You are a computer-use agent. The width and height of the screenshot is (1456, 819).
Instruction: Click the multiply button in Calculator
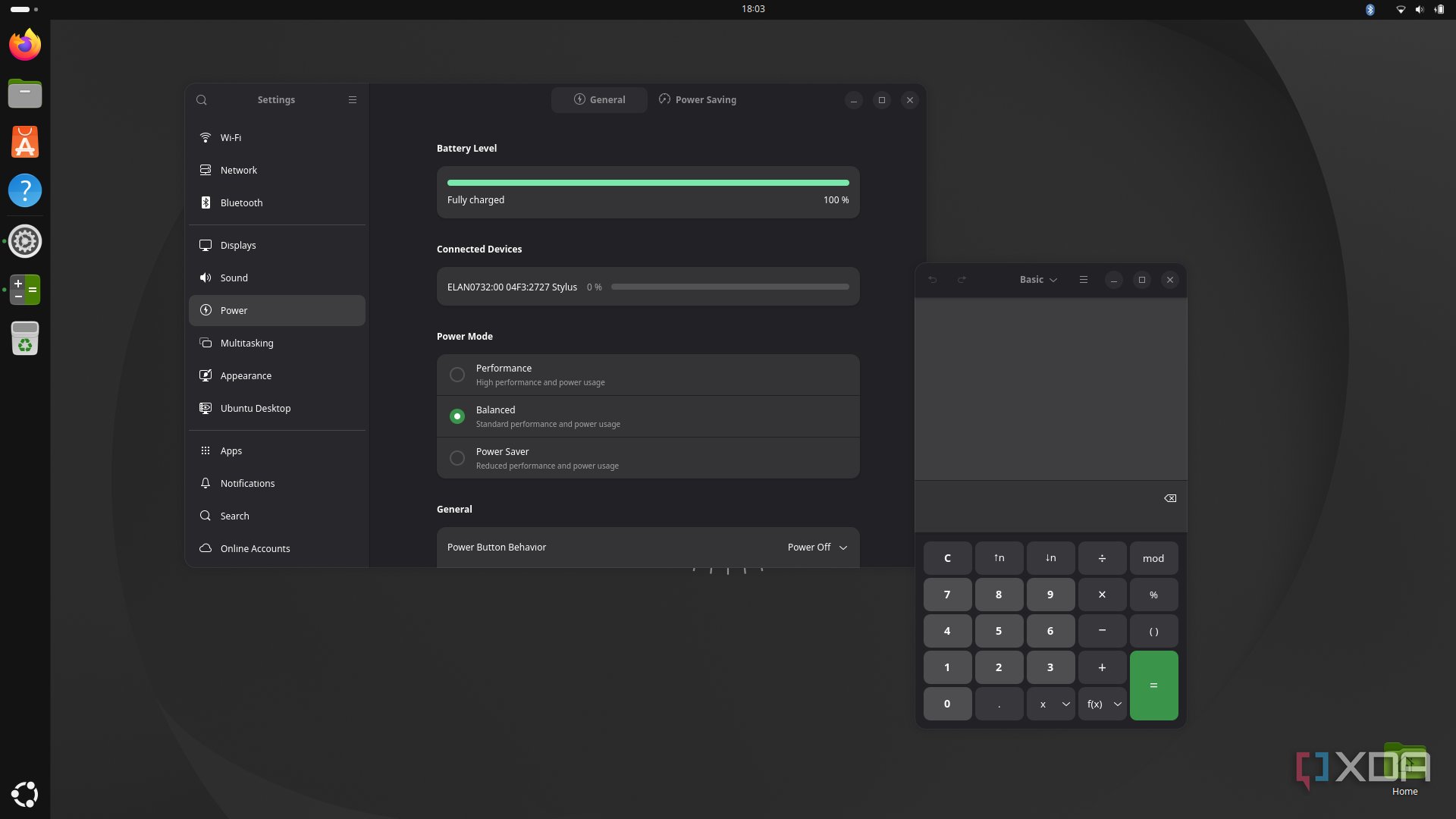coord(1102,595)
